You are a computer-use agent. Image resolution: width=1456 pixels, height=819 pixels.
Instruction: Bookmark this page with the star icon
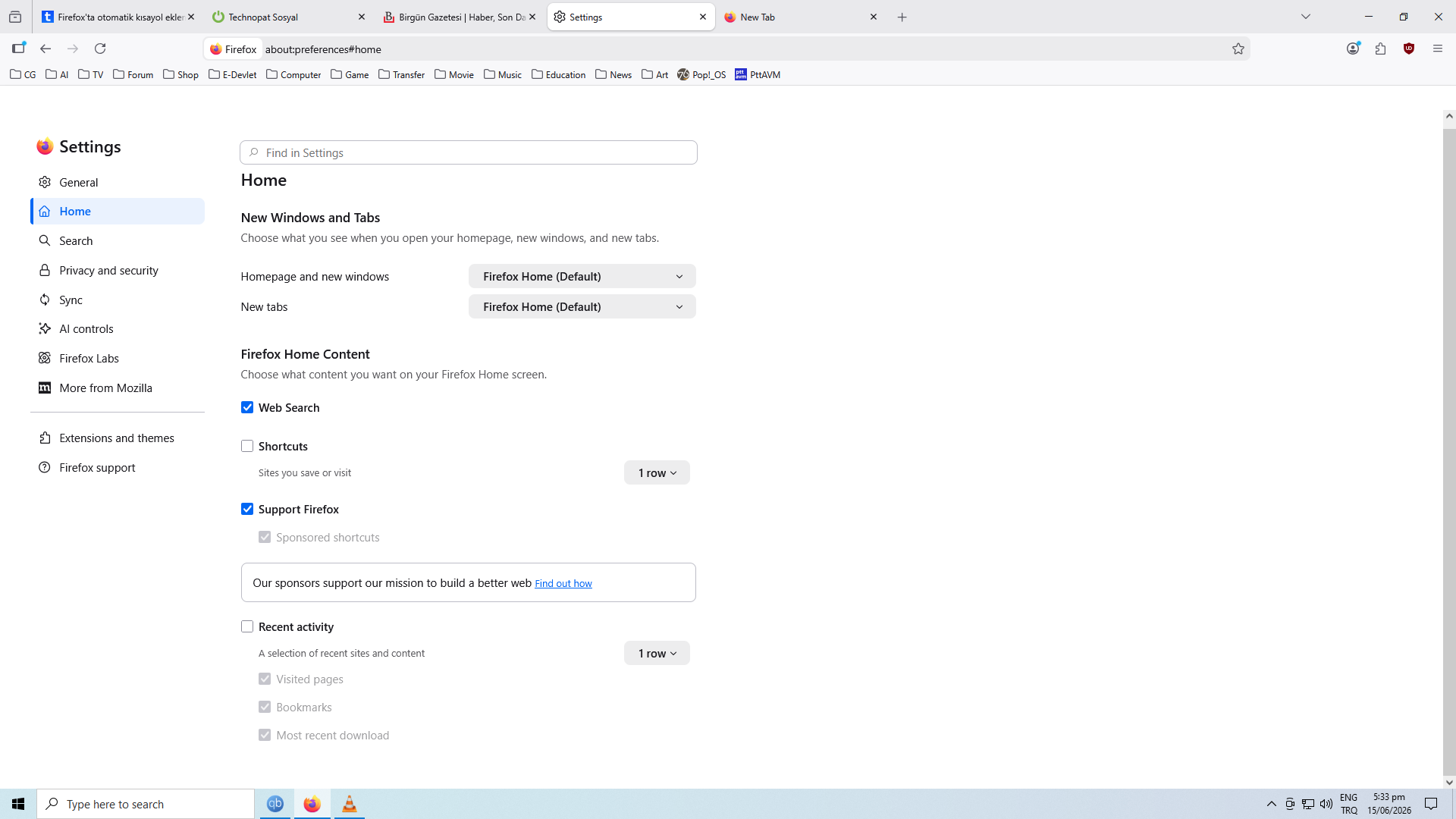click(x=1238, y=49)
